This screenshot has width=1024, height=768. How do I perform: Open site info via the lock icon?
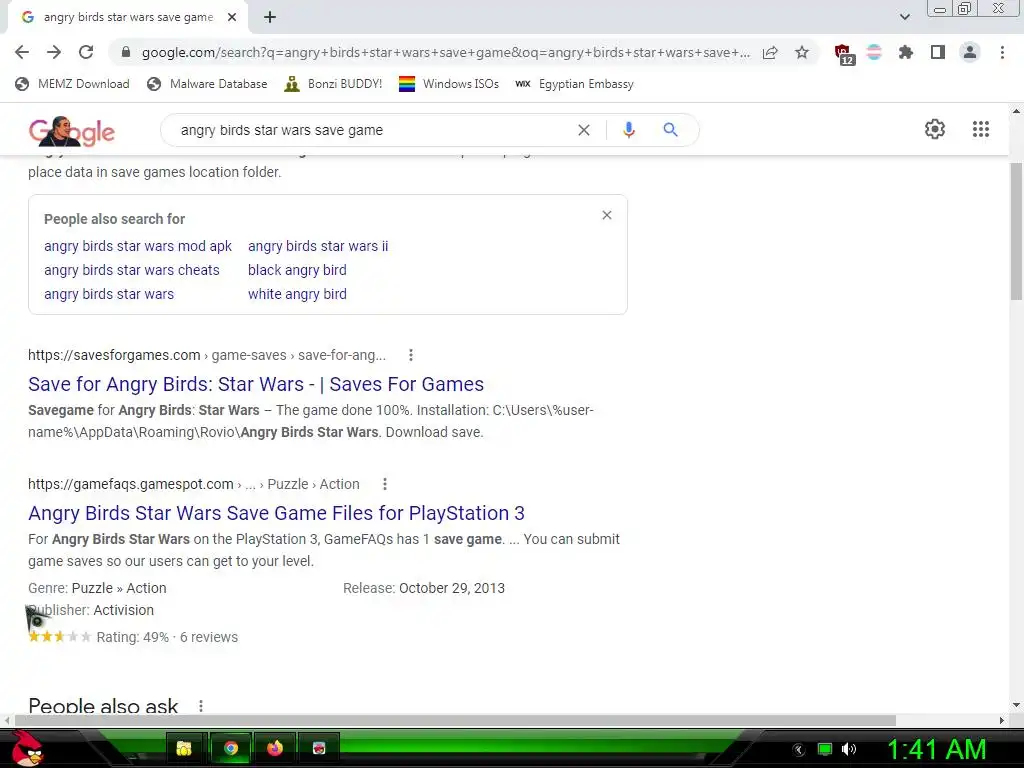(x=126, y=52)
